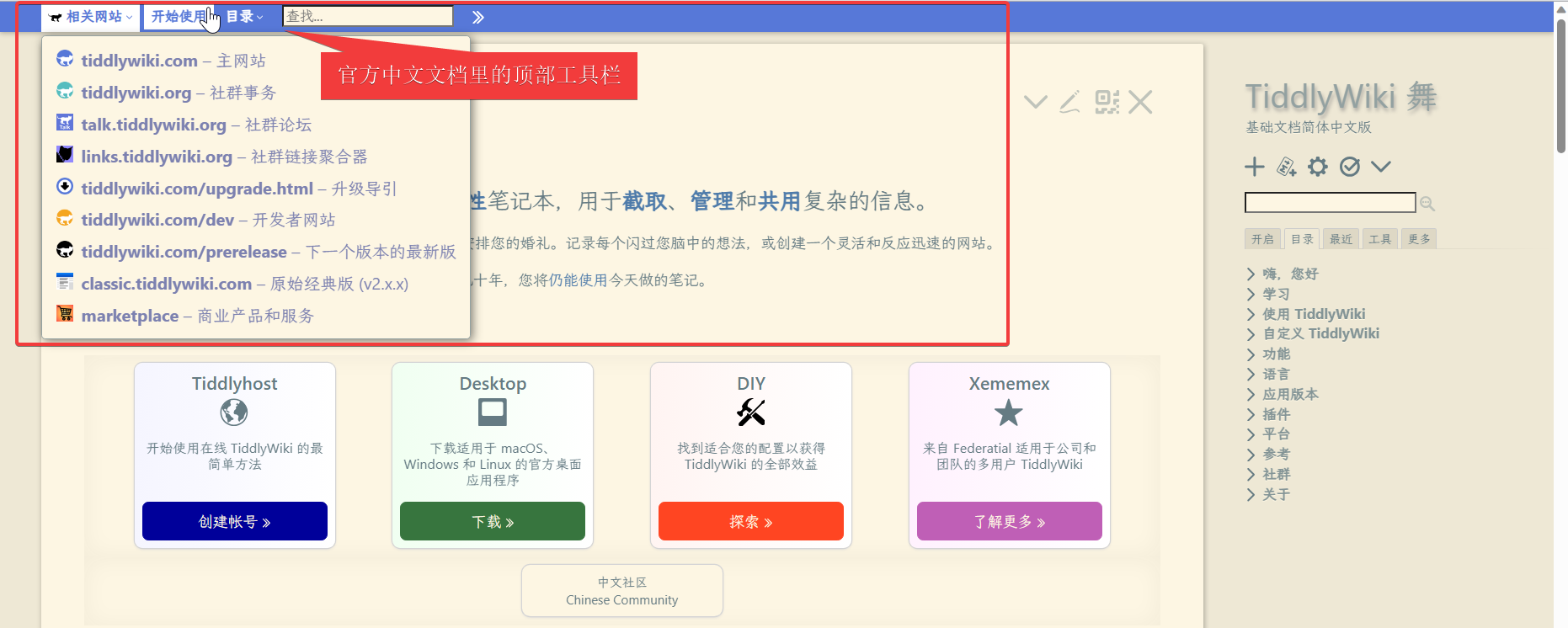Create a new journal tiddler
This screenshot has width=1568, height=628.
tap(1287, 167)
